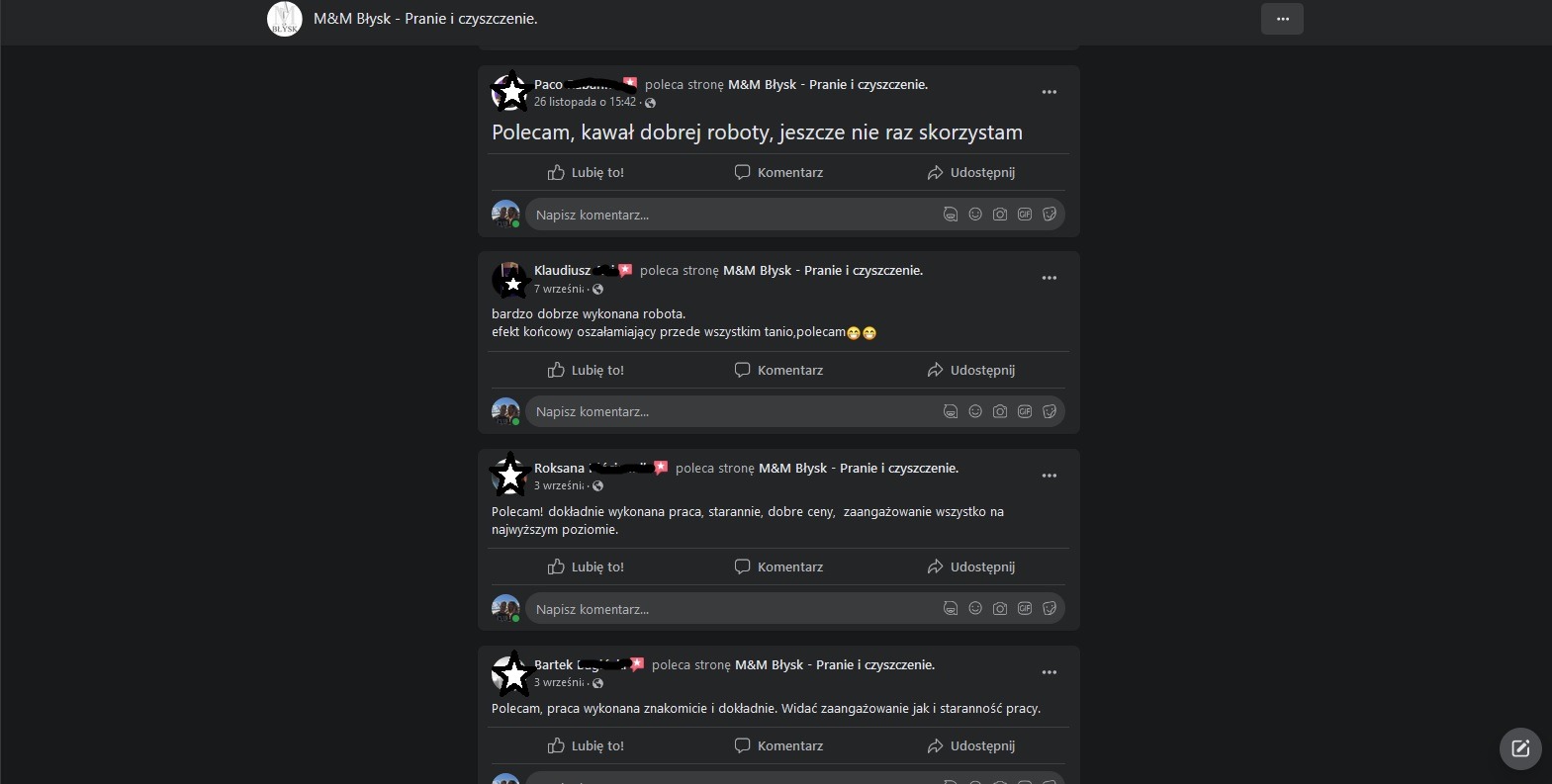Image resolution: width=1552 pixels, height=784 pixels.
Task: Click Komentarz under Bartek's post
Action: [x=778, y=745]
